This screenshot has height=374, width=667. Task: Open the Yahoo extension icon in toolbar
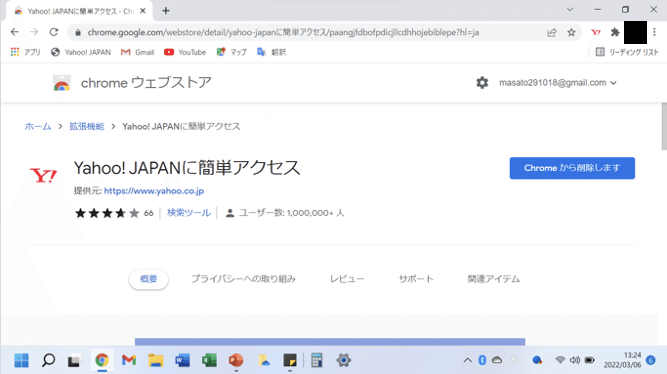596,32
